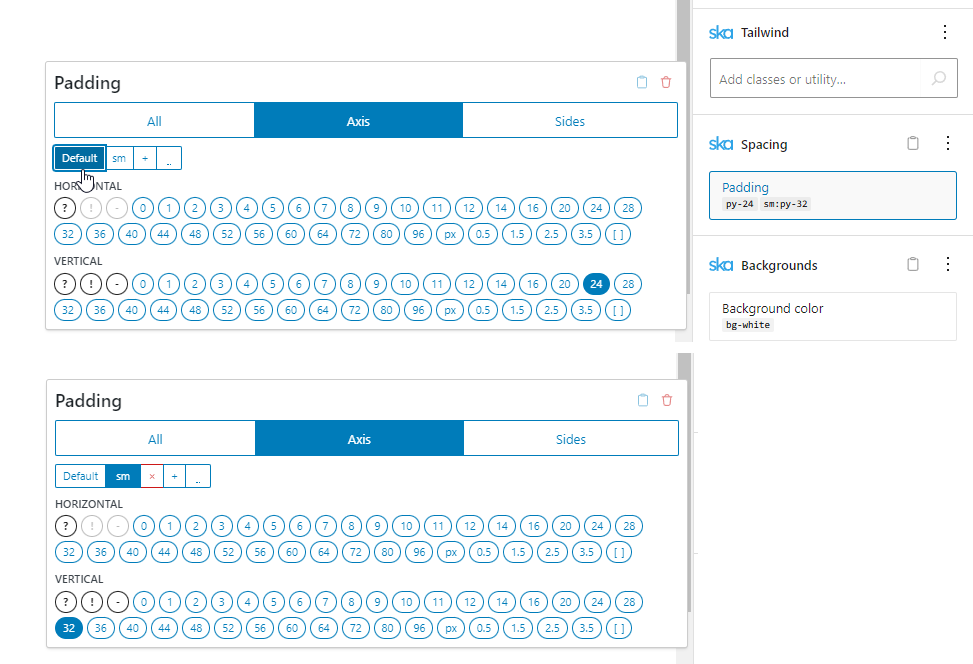
Task: Open the three-dot options menu for Spacing
Action: pos(948,144)
